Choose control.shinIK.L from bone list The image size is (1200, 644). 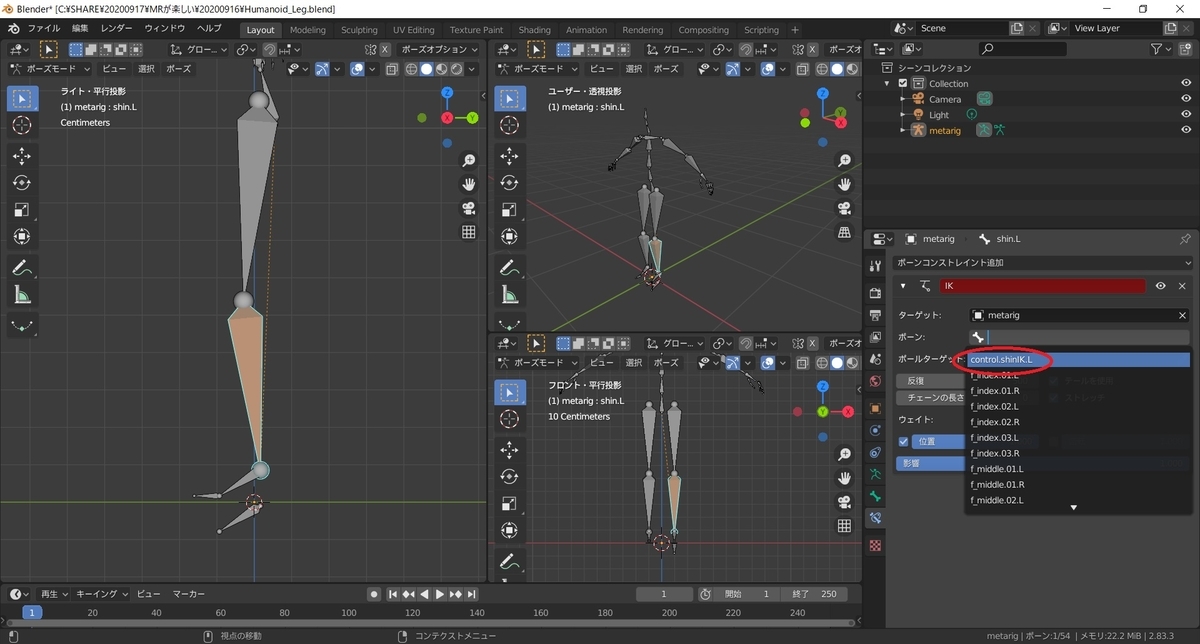(x=1079, y=359)
